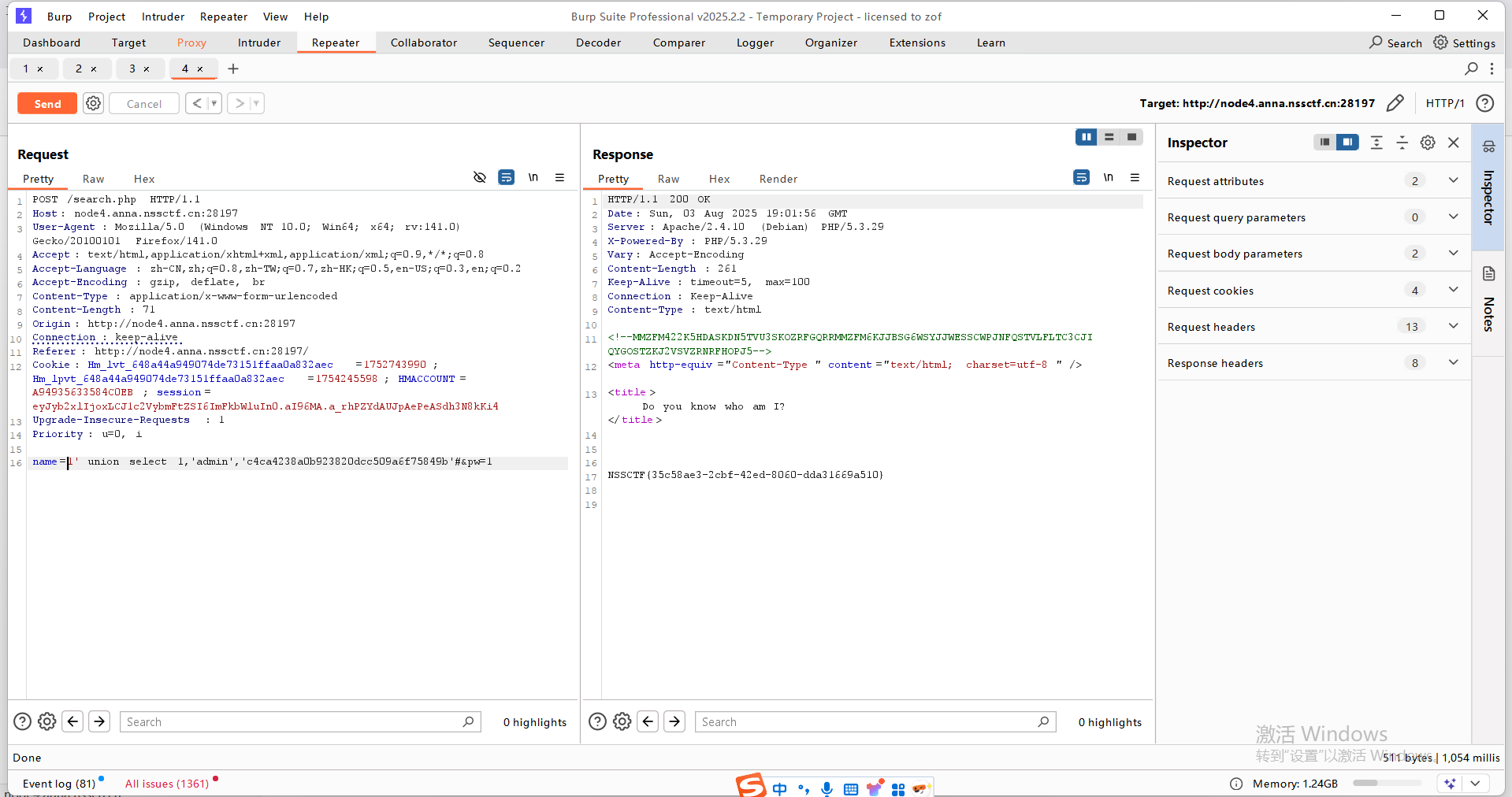Close the Inspector panel
1512x797 pixels.
[1454, 143]
